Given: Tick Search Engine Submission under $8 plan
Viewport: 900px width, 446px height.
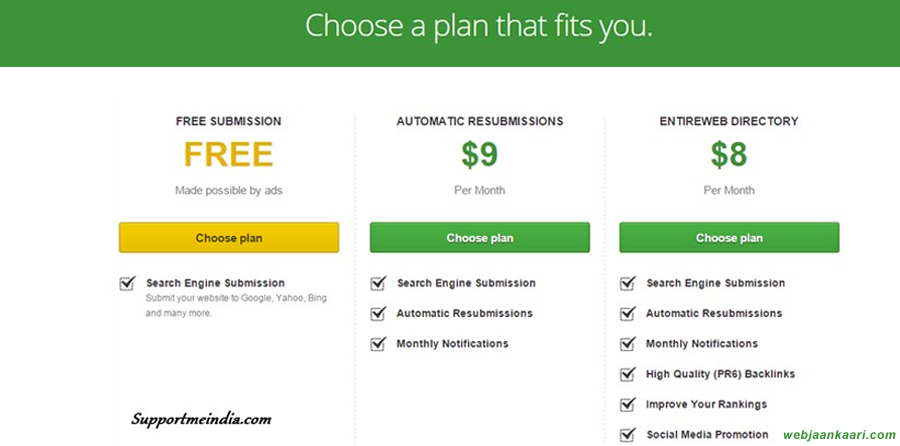Looking at the screenshot, I should (x=628, y=283).
